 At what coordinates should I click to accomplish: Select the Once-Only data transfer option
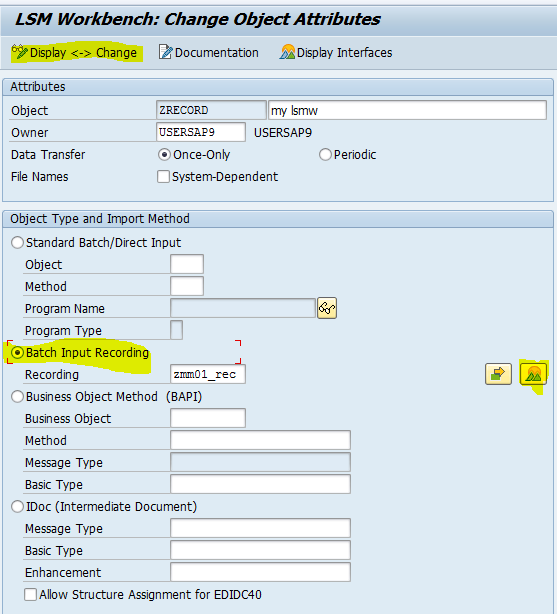tap(164, 155)
